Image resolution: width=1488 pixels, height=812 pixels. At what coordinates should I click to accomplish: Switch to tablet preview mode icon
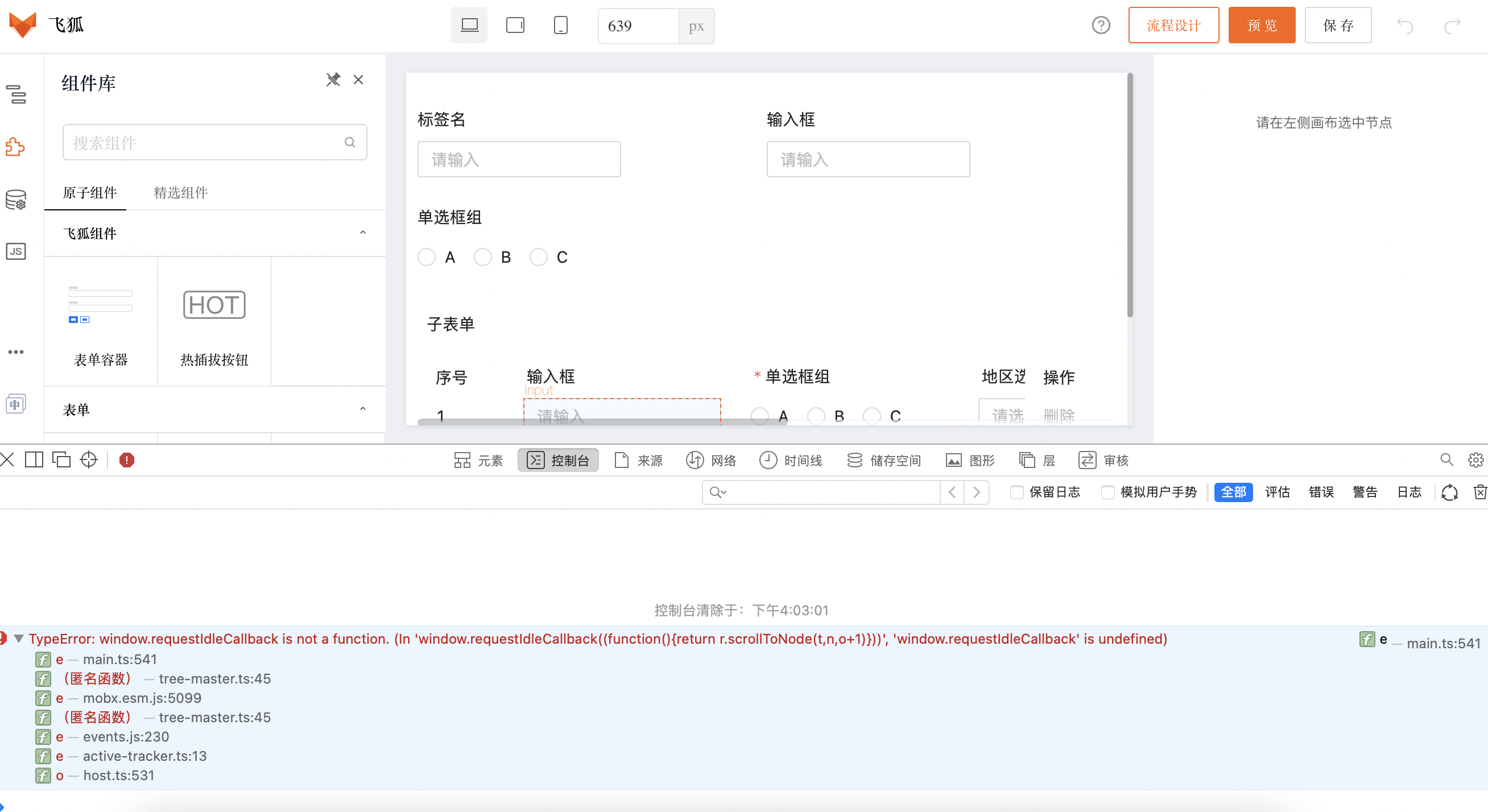(514, 25)
